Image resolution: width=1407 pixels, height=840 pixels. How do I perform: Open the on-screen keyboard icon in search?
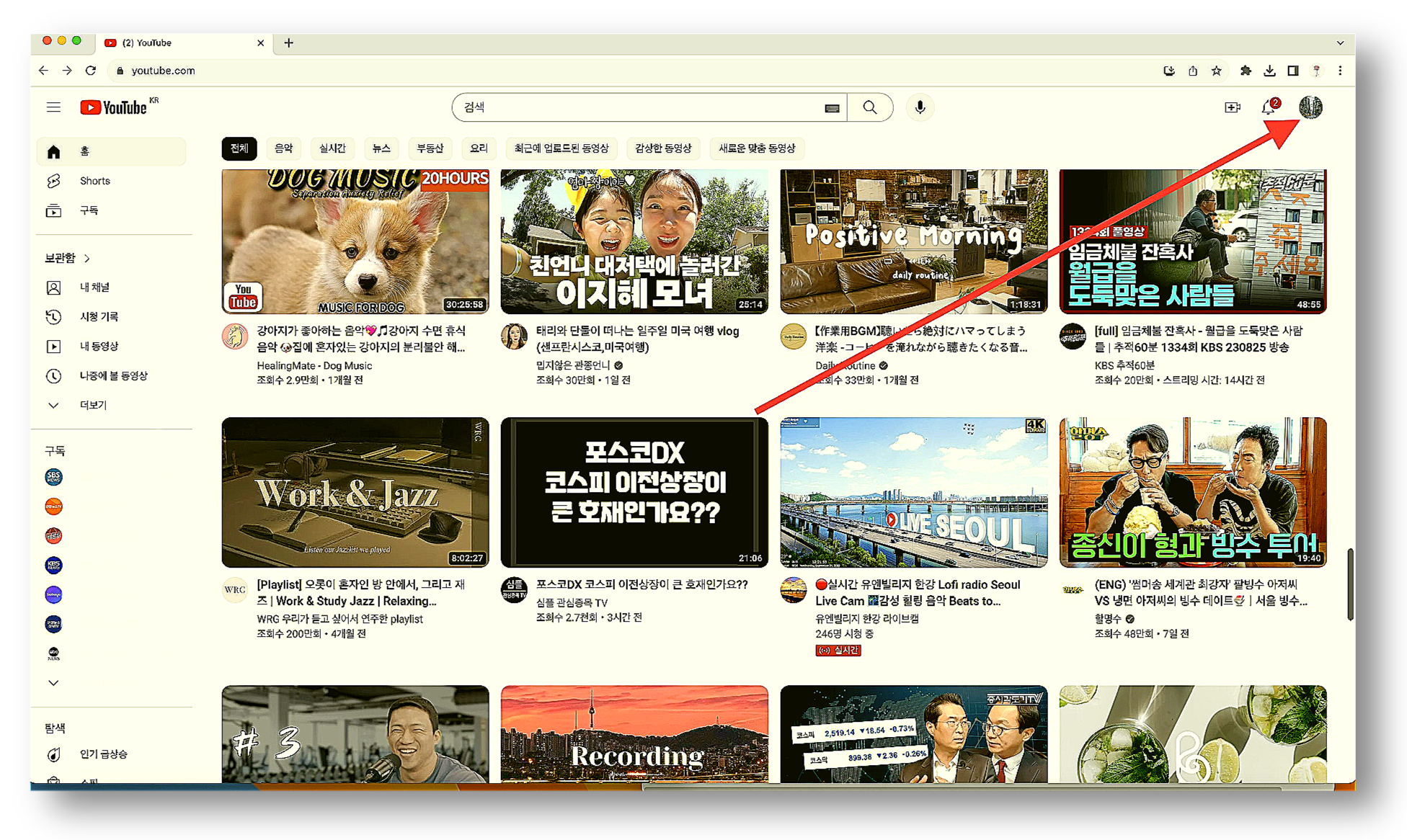(x=832, y=108)
